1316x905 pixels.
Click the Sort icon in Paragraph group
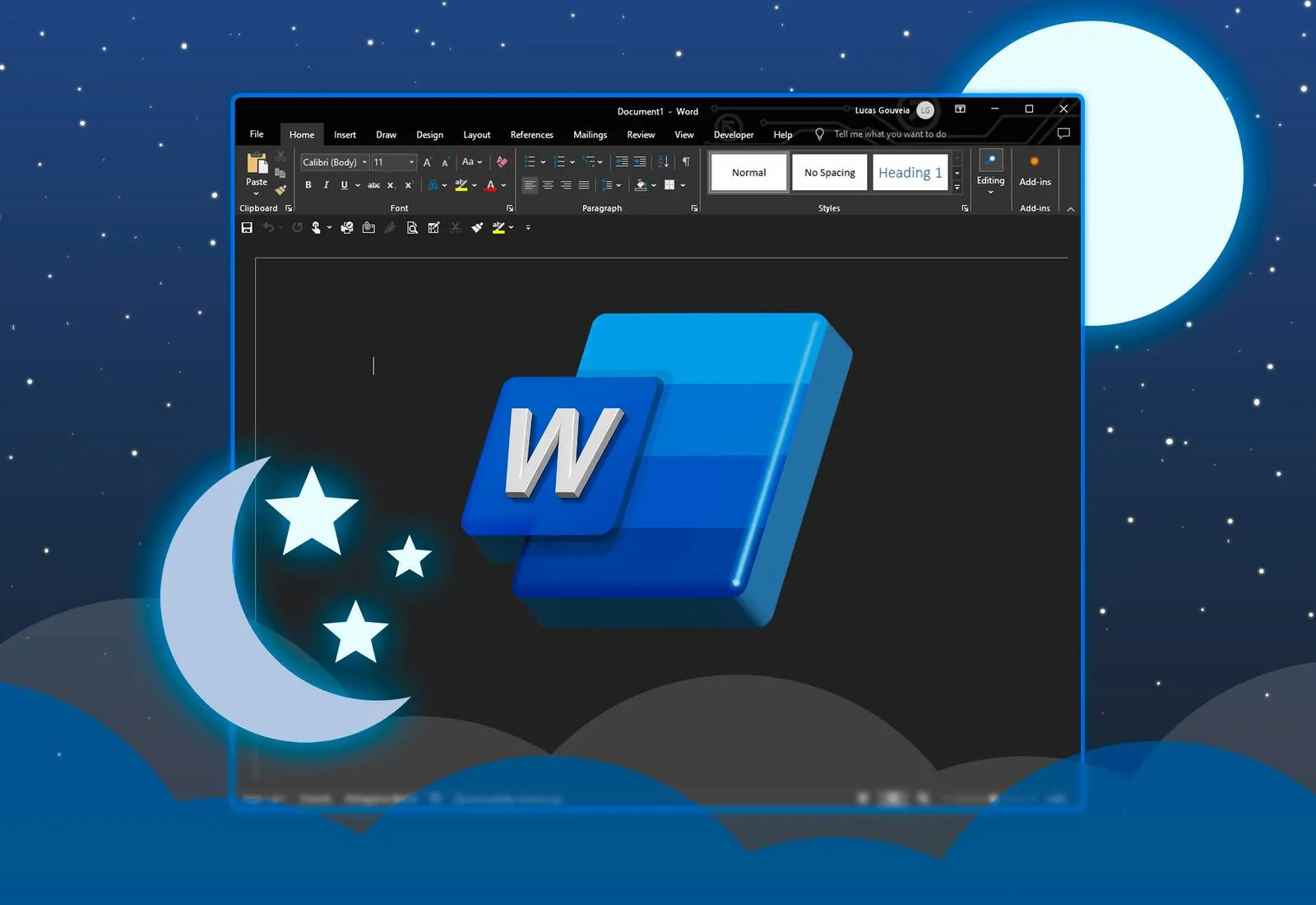tap(663, 162)
